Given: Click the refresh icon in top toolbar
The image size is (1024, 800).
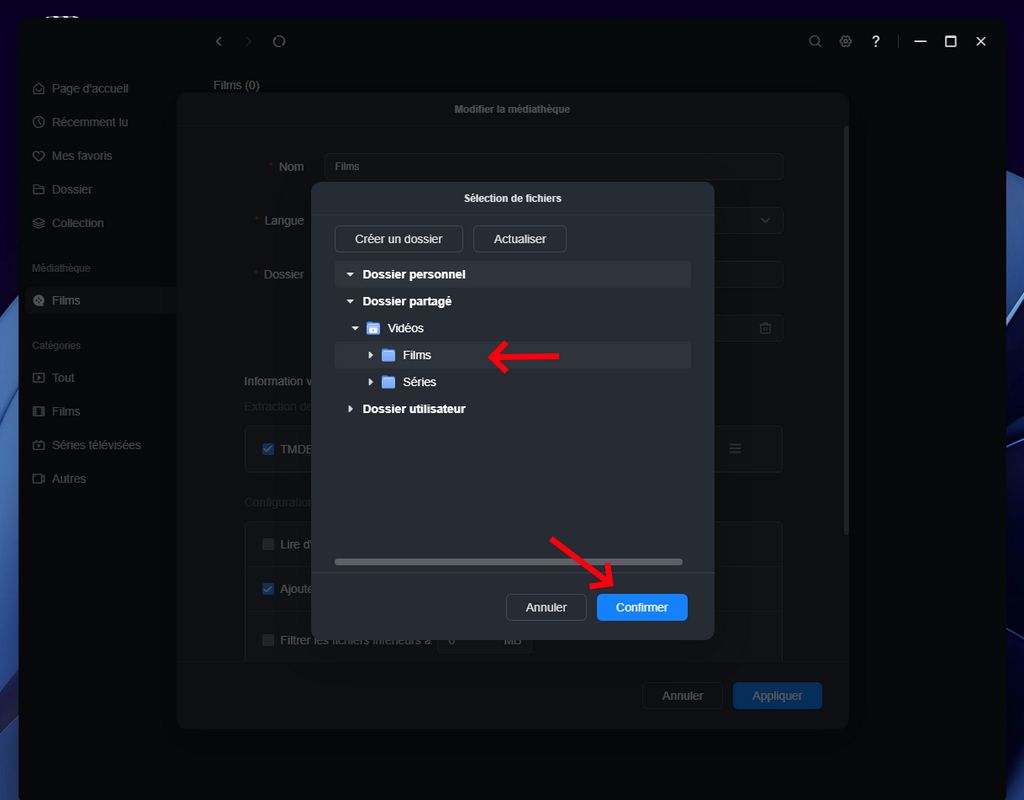Looking at the screenshot, I should pos(279,41).
